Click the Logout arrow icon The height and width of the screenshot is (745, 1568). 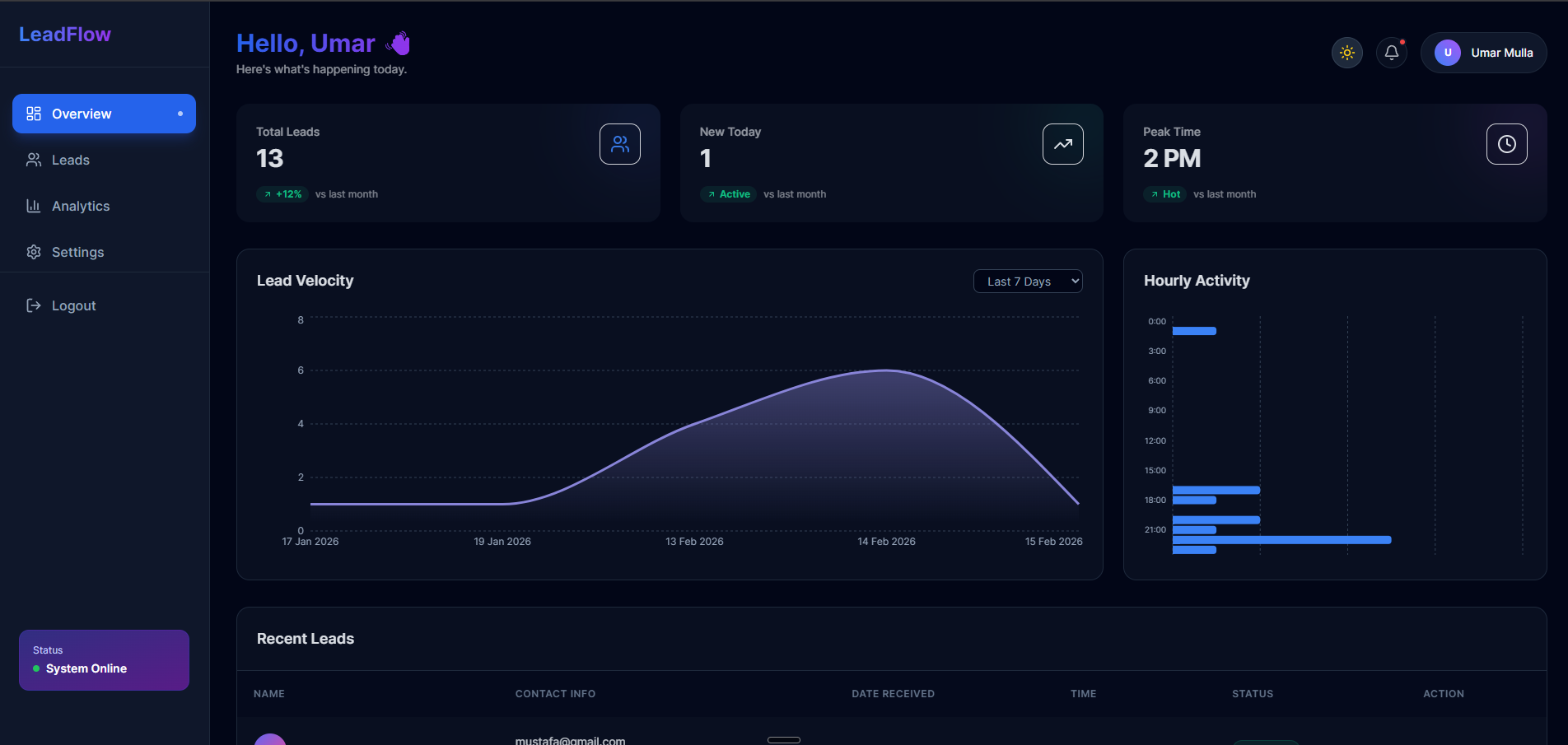point(34,305)
